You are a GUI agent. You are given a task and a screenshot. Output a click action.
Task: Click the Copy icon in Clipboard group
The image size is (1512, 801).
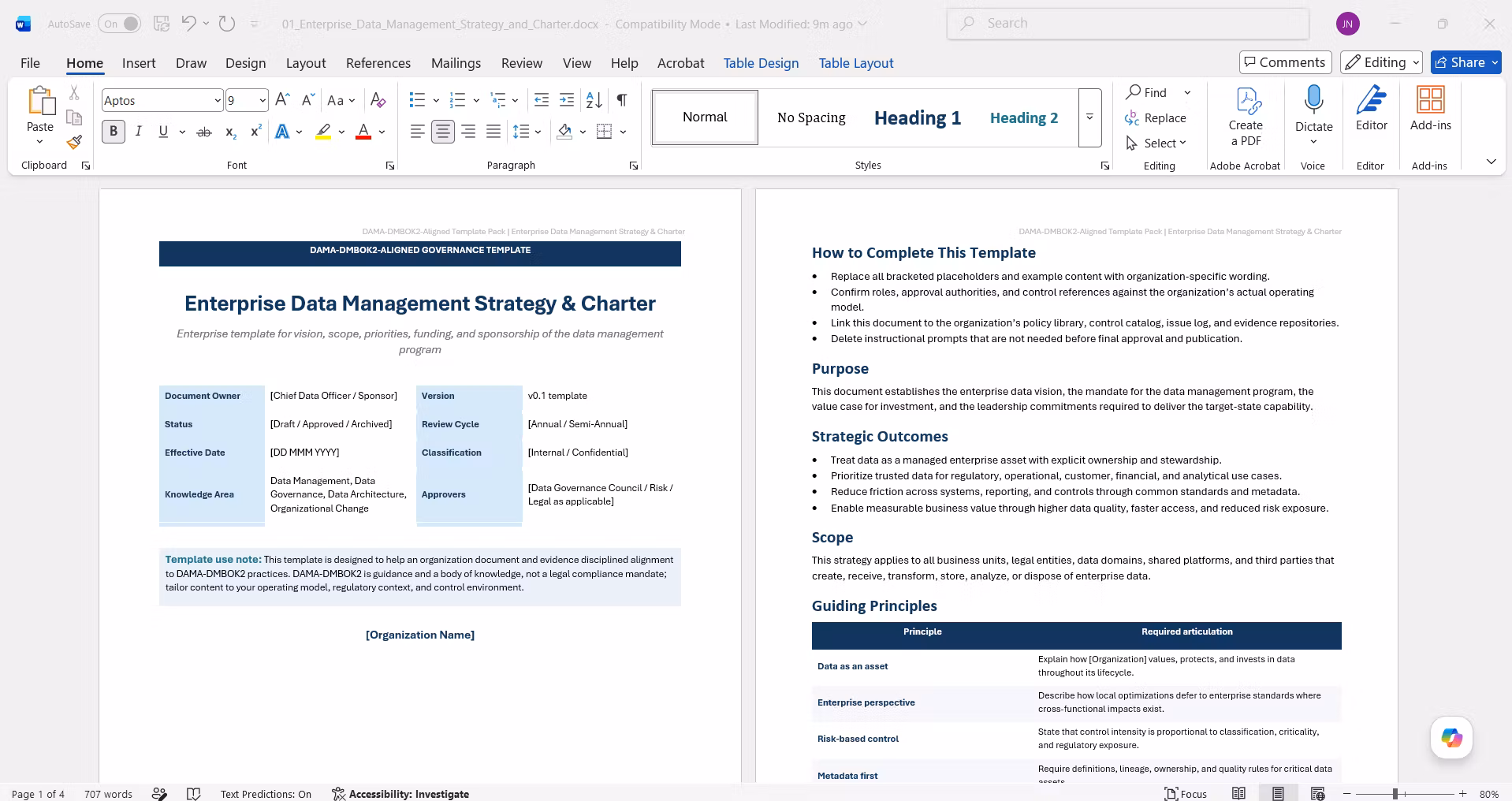74,117
